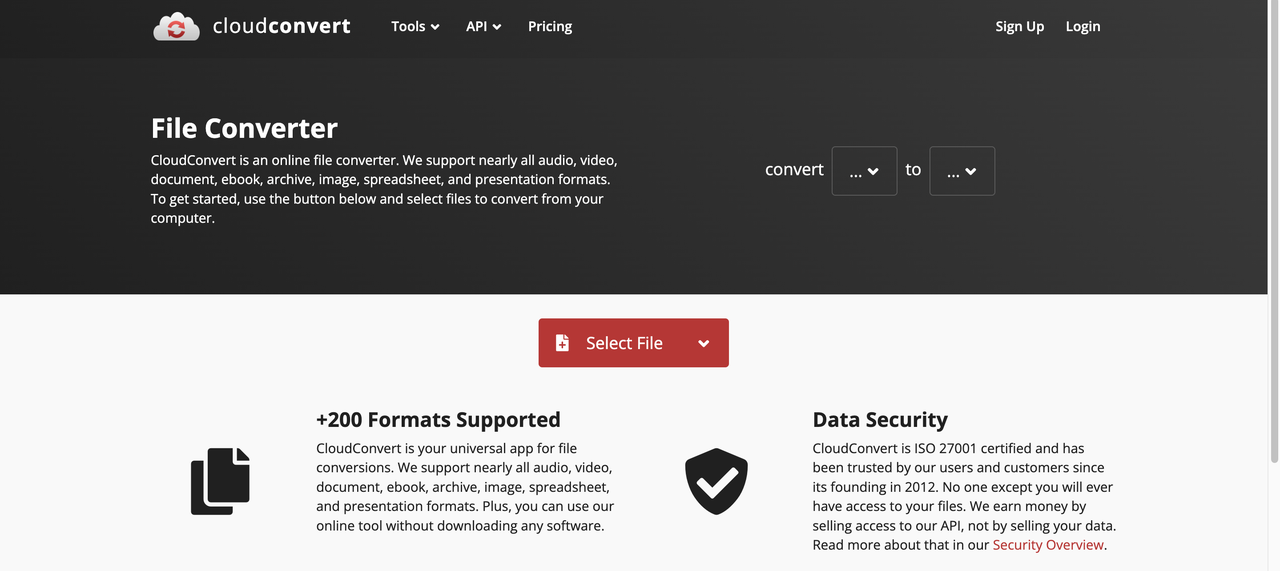Viewport: 1280px width, 571px height.
Task: Click the Login link
Action: point(1082,27)
